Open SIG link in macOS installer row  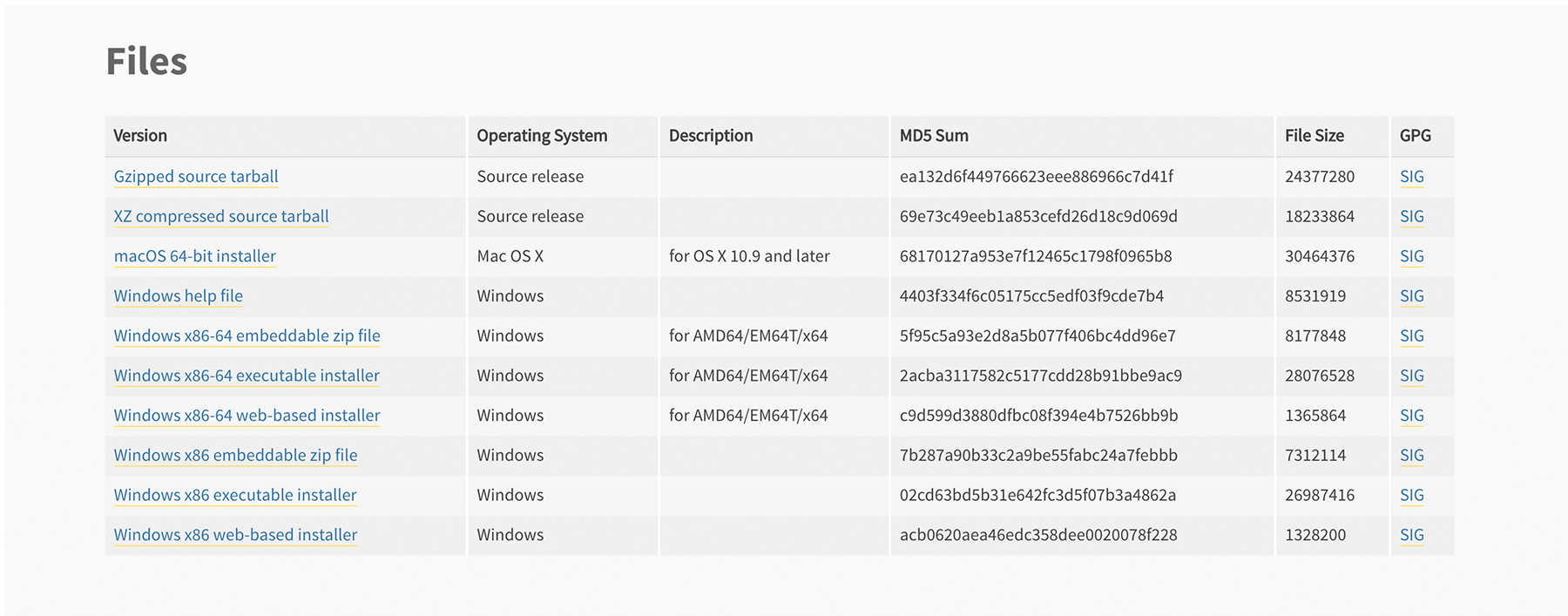(1411, 256)
